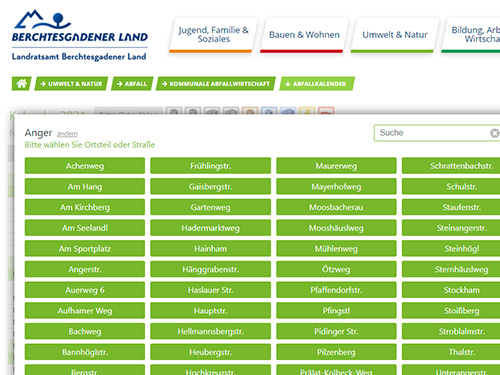Go to Umwelt & Natur breadcrumb
Image resolution: width=500 pixels, height=375 pixels.
pyautogui.click(x=71, y=84)
